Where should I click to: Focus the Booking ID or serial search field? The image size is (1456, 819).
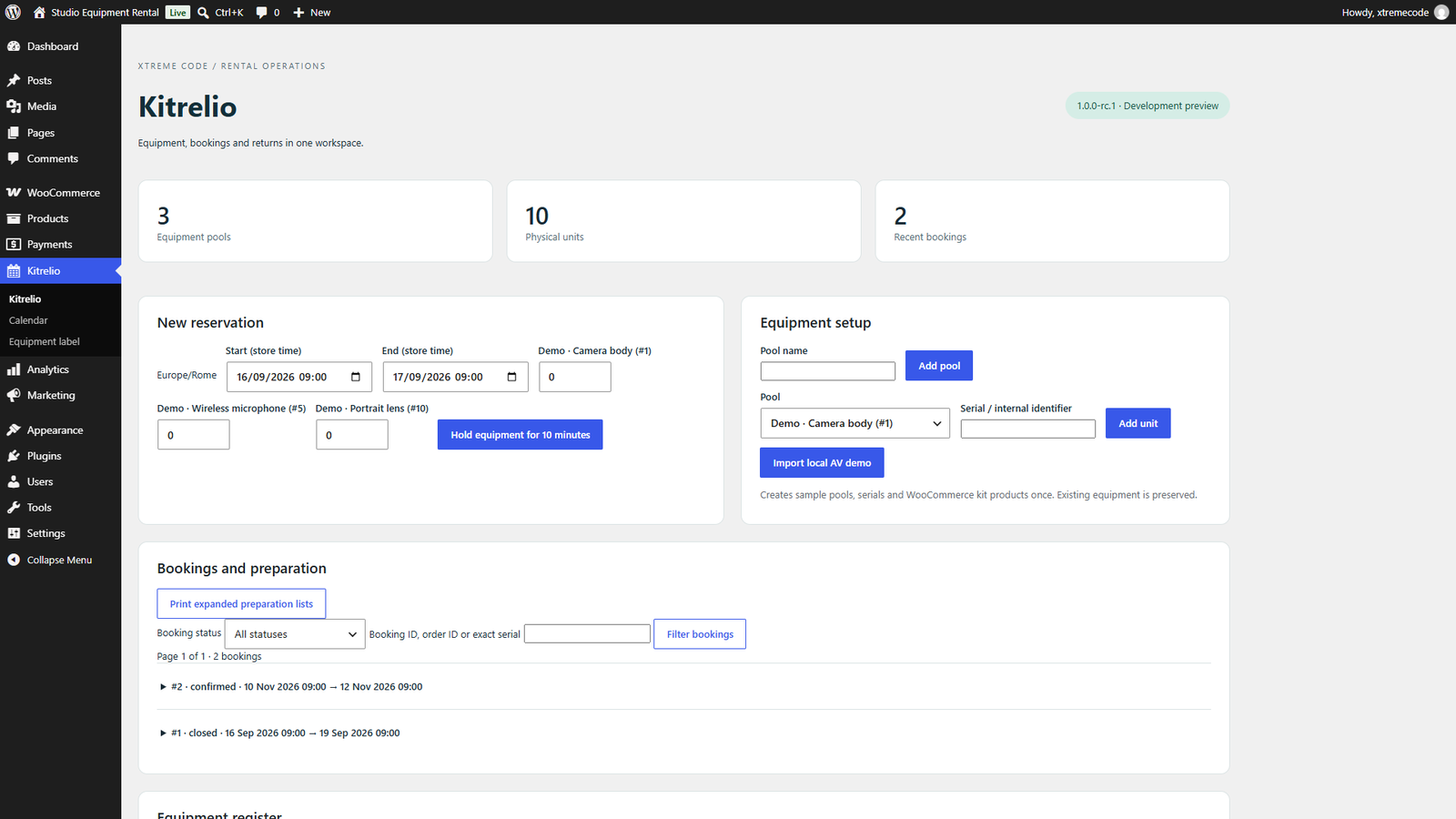click(x=588, y=633)
